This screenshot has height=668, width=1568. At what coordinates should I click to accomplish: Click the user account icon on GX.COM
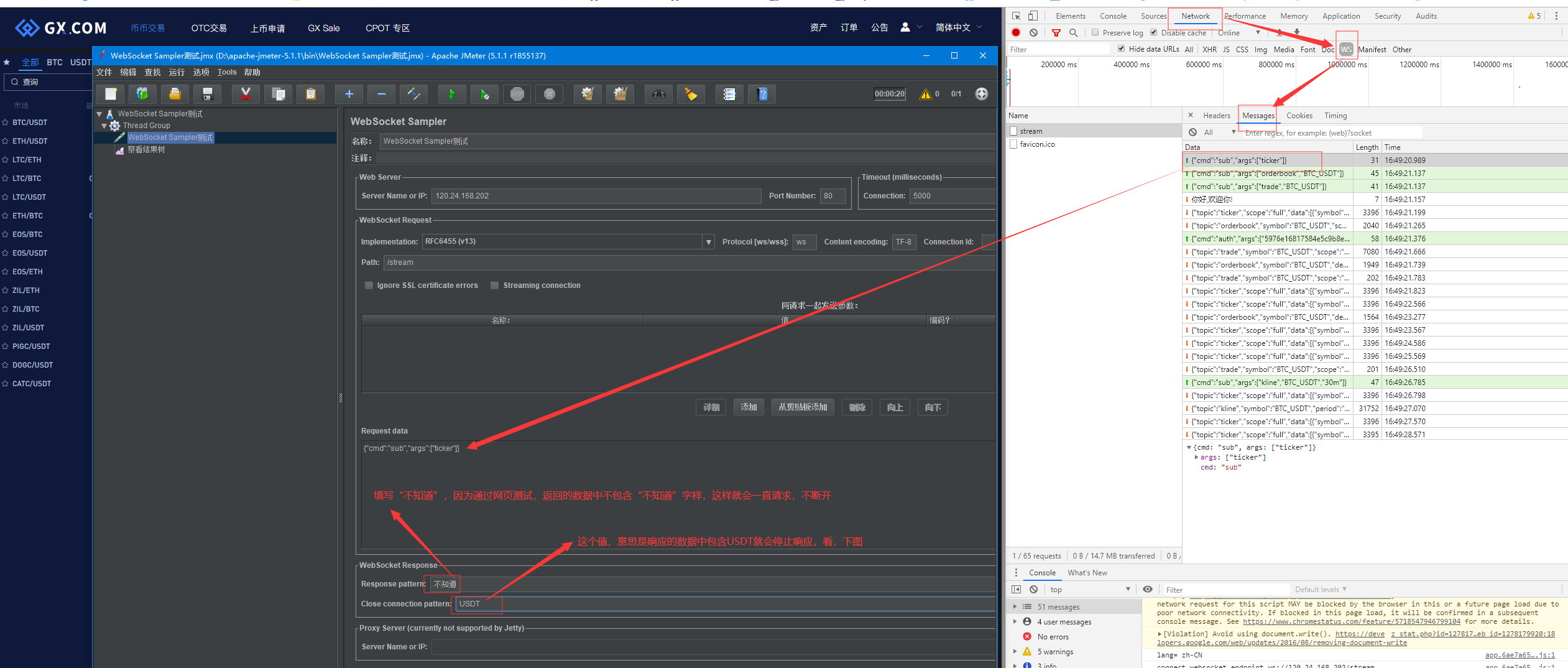905,27
